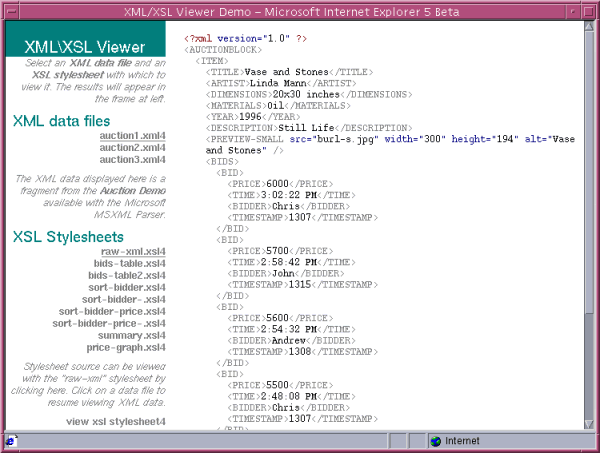Click the dimensions value 20x30 inches
The width and height of the screenshot is (600, 453).
coord(306,95)
